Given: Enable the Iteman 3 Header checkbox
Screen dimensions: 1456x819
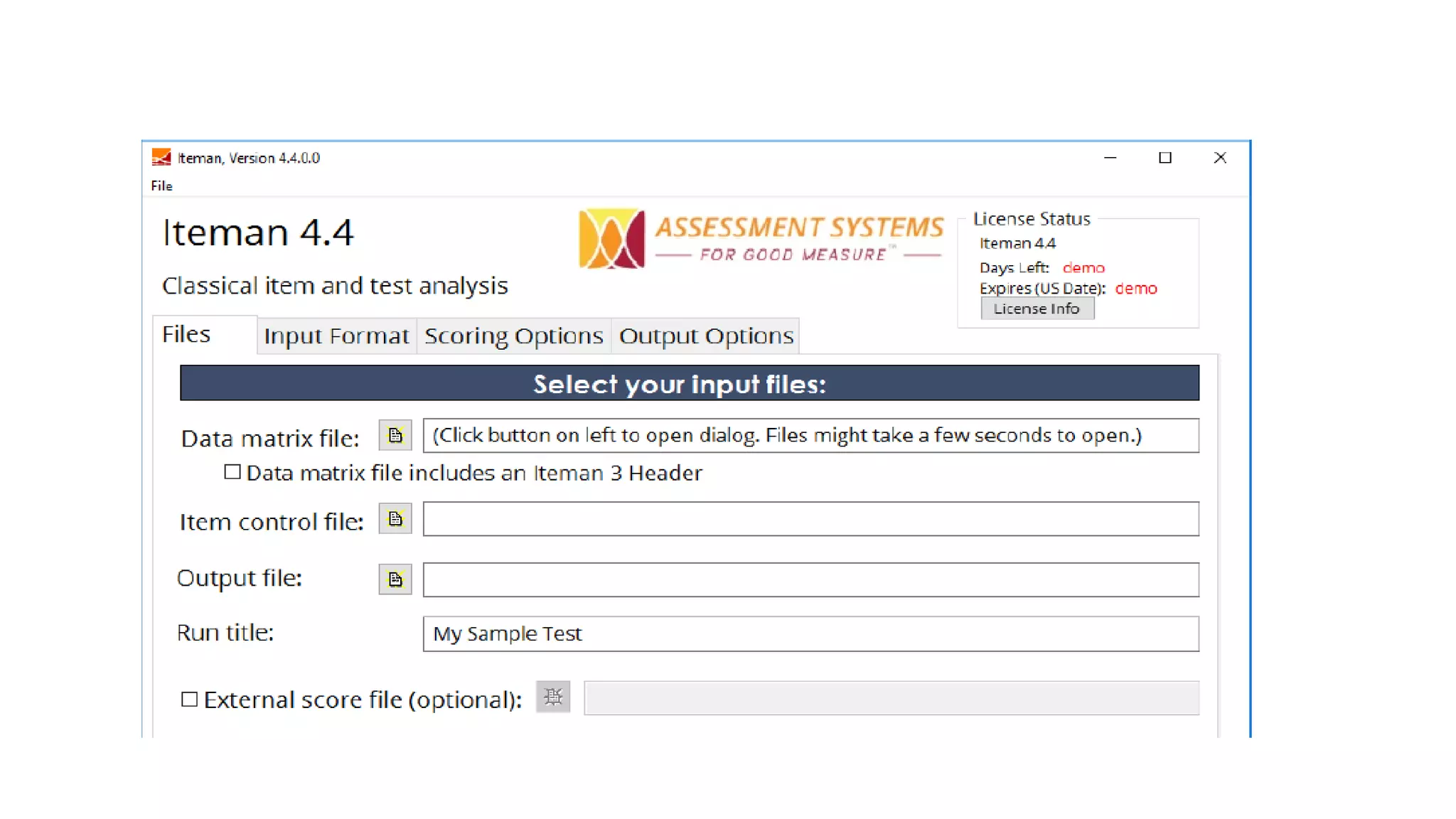Looking at the screenshot, I should point(232,472).
